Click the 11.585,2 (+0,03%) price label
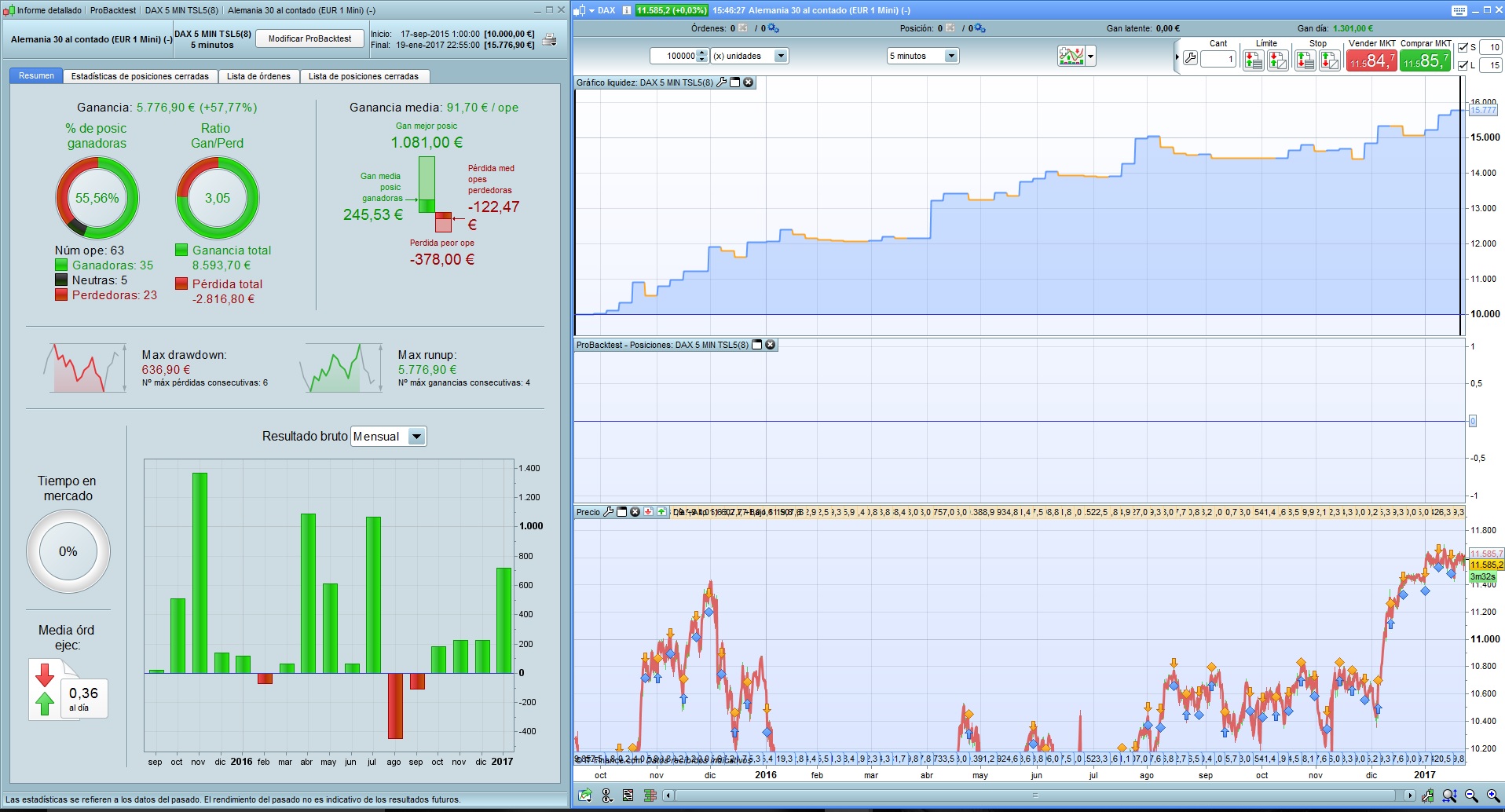The height and width of the screenshot is (812, 1505). [672, 10]
